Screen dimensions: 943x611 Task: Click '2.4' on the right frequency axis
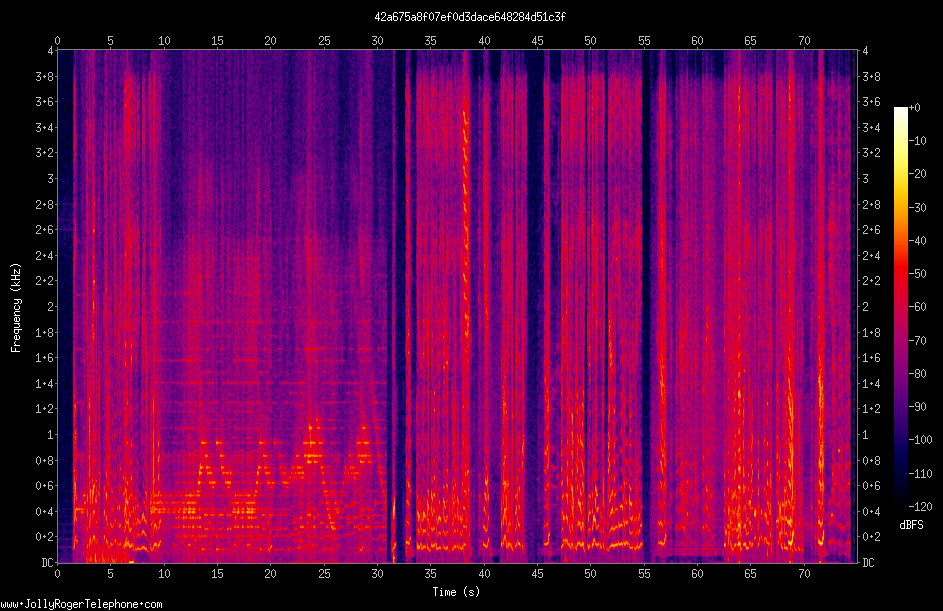point(871,256)
